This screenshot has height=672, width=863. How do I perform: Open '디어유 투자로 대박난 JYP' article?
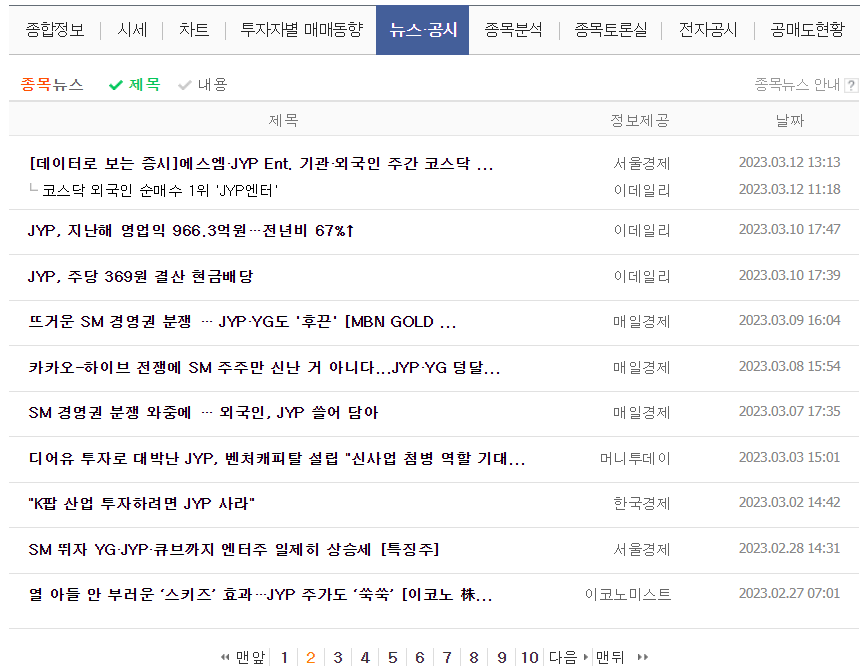(277, 458)
